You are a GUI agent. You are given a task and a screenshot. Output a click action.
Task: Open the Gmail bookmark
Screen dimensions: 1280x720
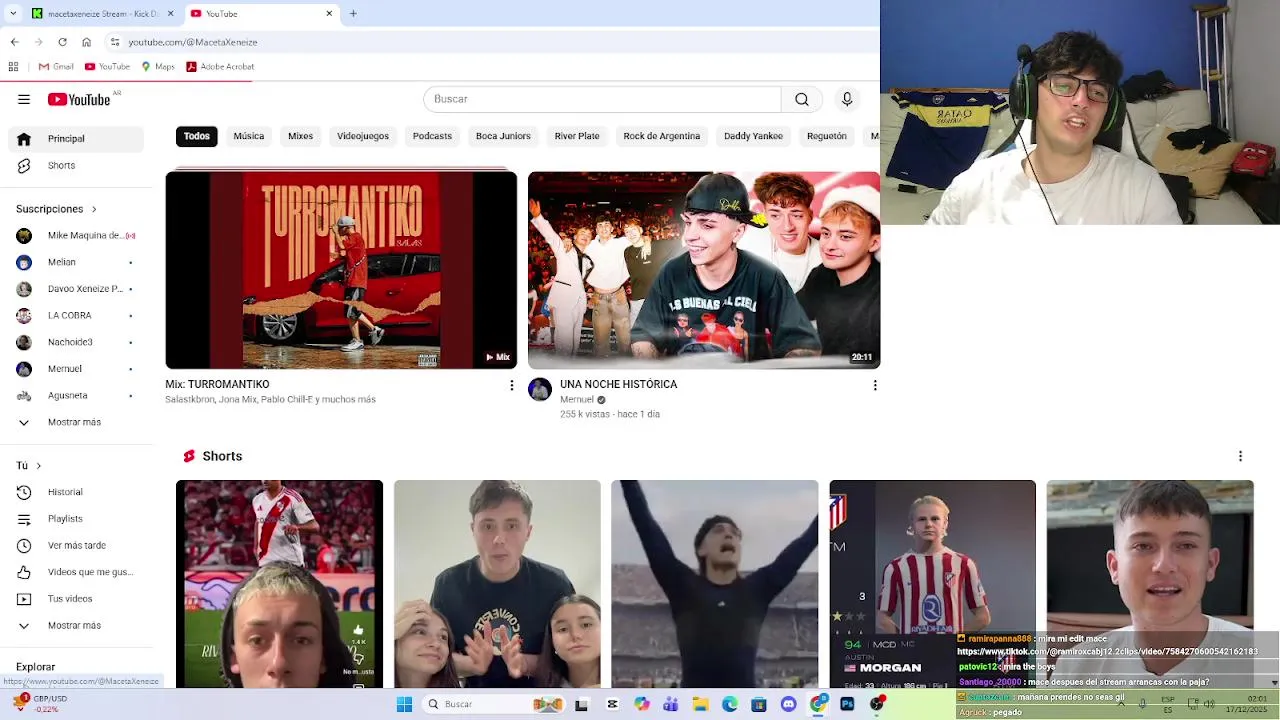click(56, 67)
